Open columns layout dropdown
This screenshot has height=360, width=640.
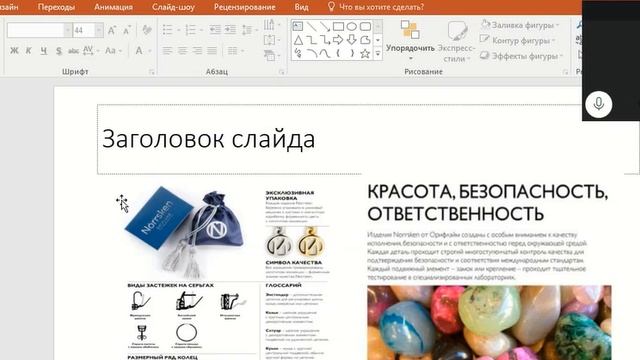coord(236,51)
